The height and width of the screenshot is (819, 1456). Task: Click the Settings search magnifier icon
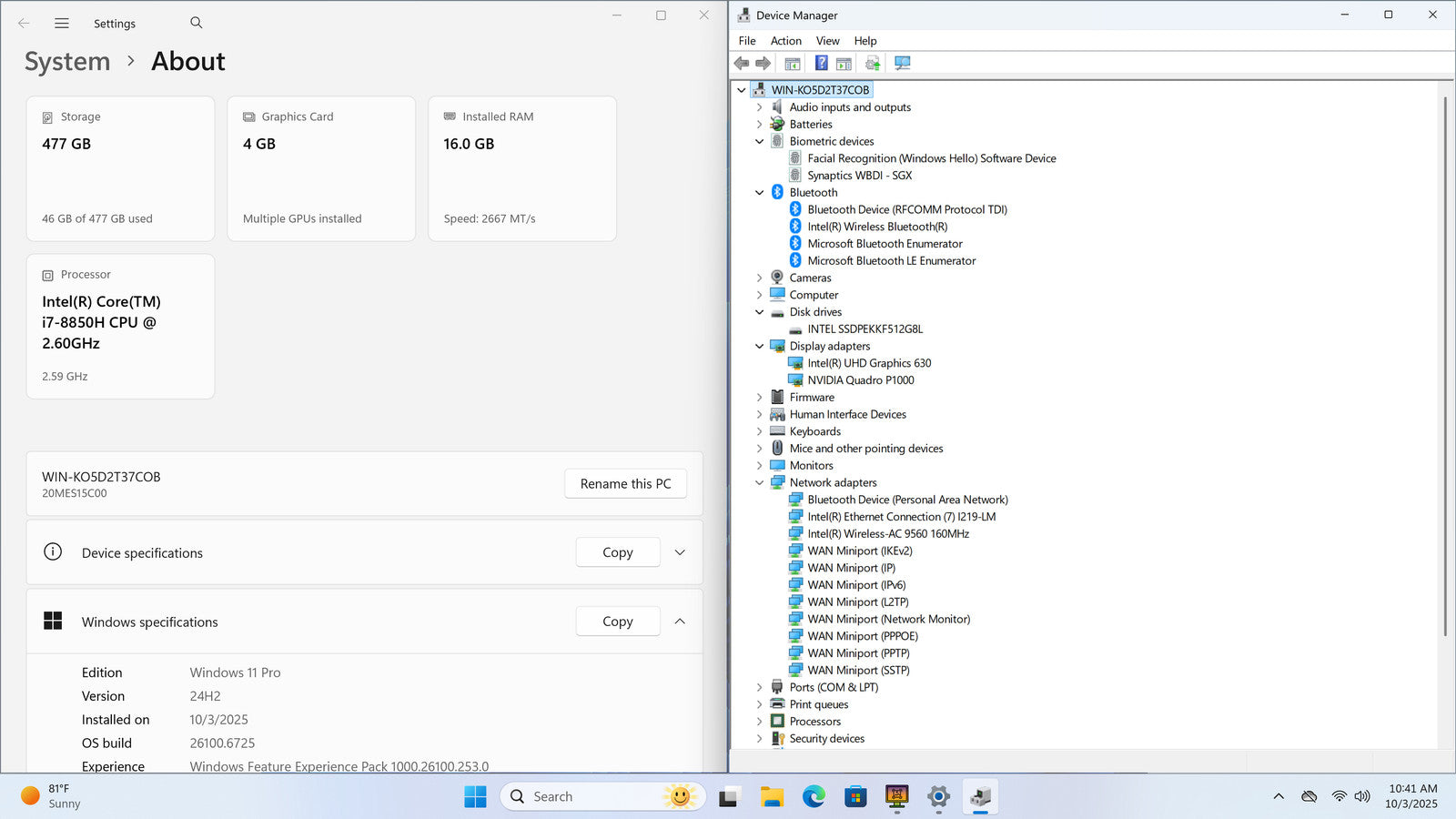coord(197,23)
